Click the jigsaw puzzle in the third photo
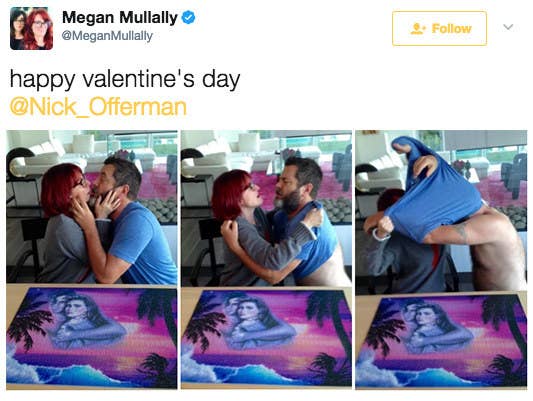 441,341
